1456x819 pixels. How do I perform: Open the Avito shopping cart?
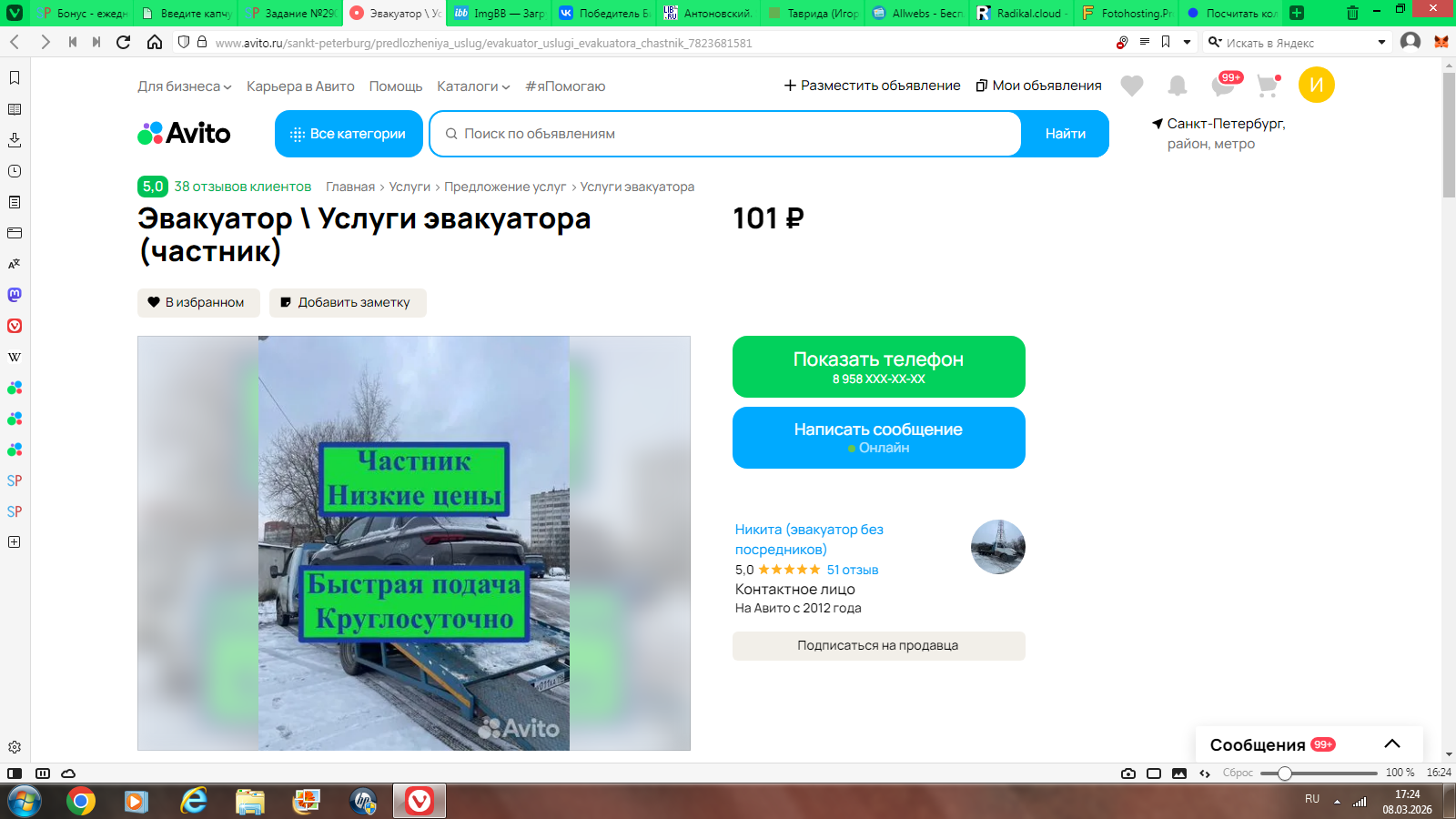[x=1268, y=86]
